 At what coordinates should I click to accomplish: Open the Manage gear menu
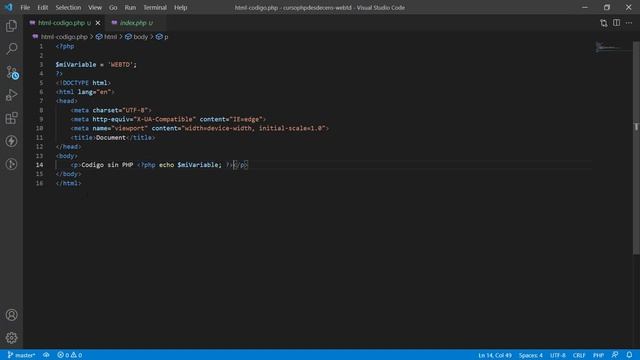pyautogui.click(x=11, y=338)
